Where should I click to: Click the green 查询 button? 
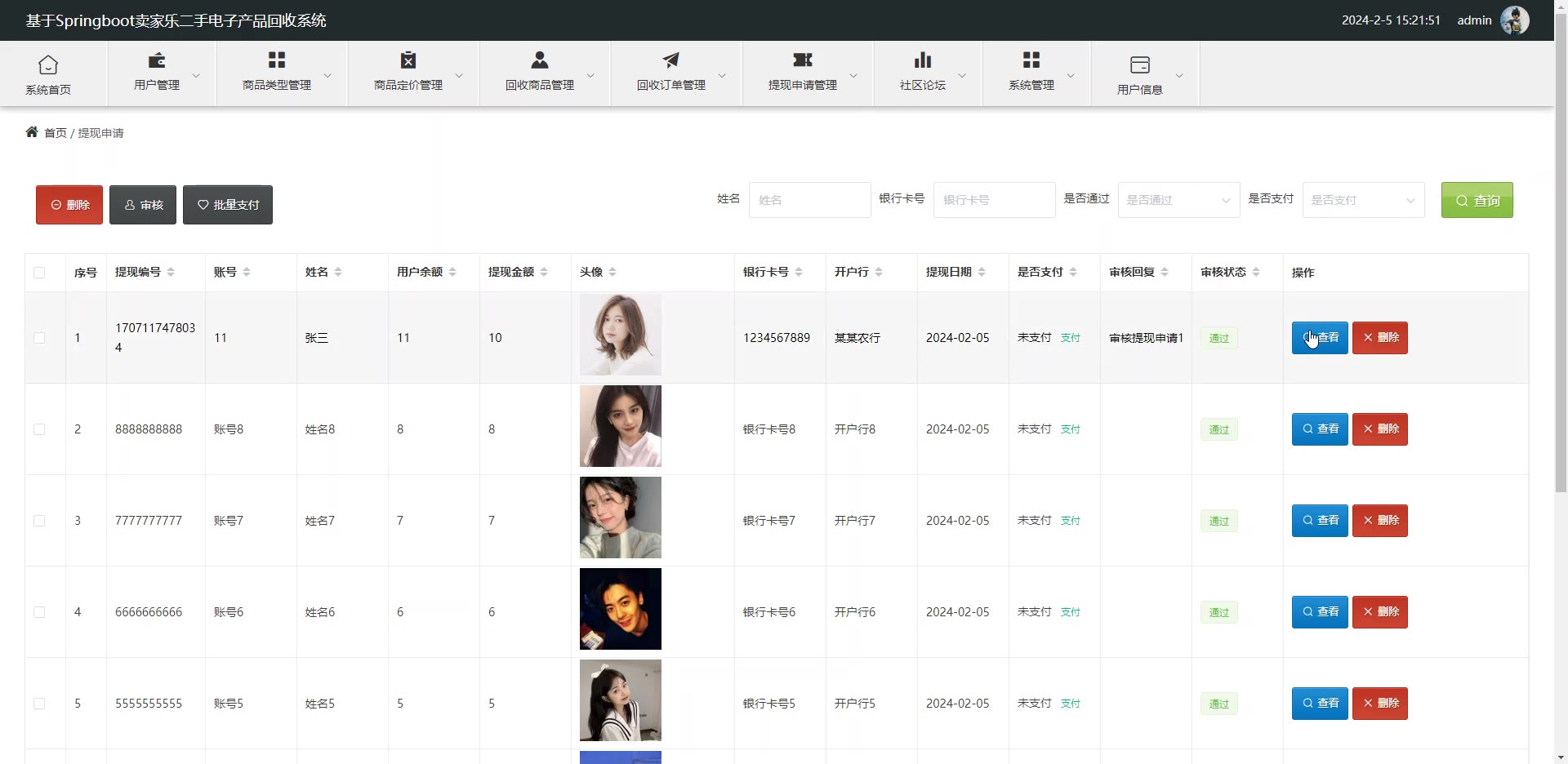(x=1477, y=200)
